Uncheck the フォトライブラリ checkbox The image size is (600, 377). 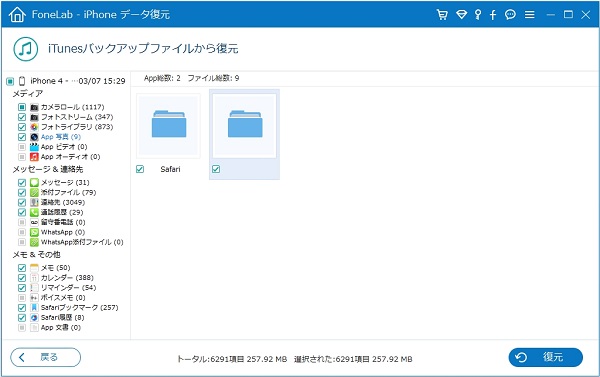click(x=22, y=127)
